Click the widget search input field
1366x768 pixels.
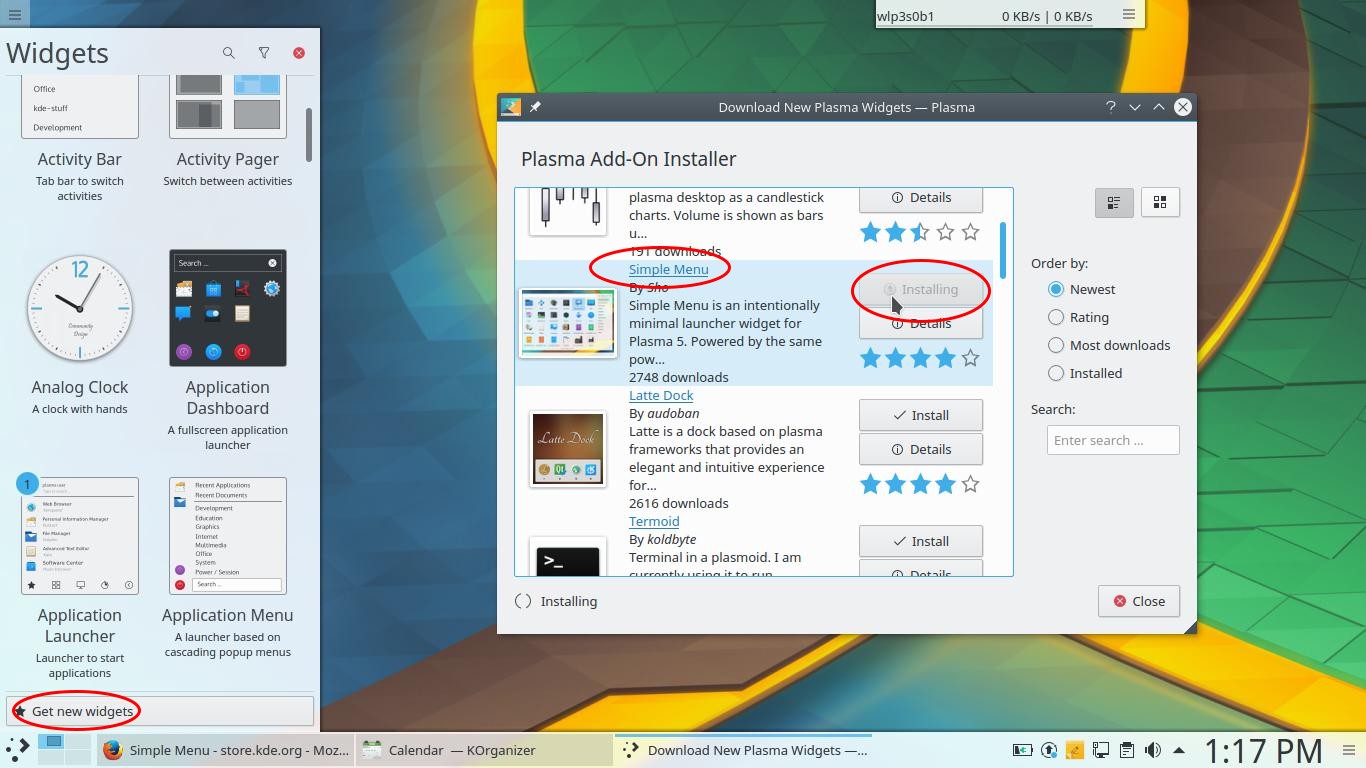point(1112,440)
